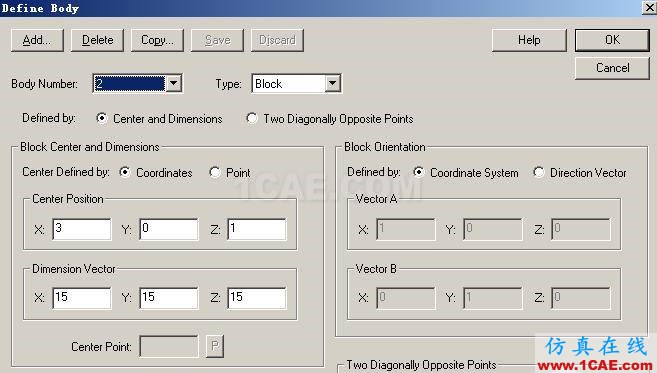Close the Define Body dialog window
Image resolution: width=657 pixels, height=373 pixels.
tap(649, 8)
